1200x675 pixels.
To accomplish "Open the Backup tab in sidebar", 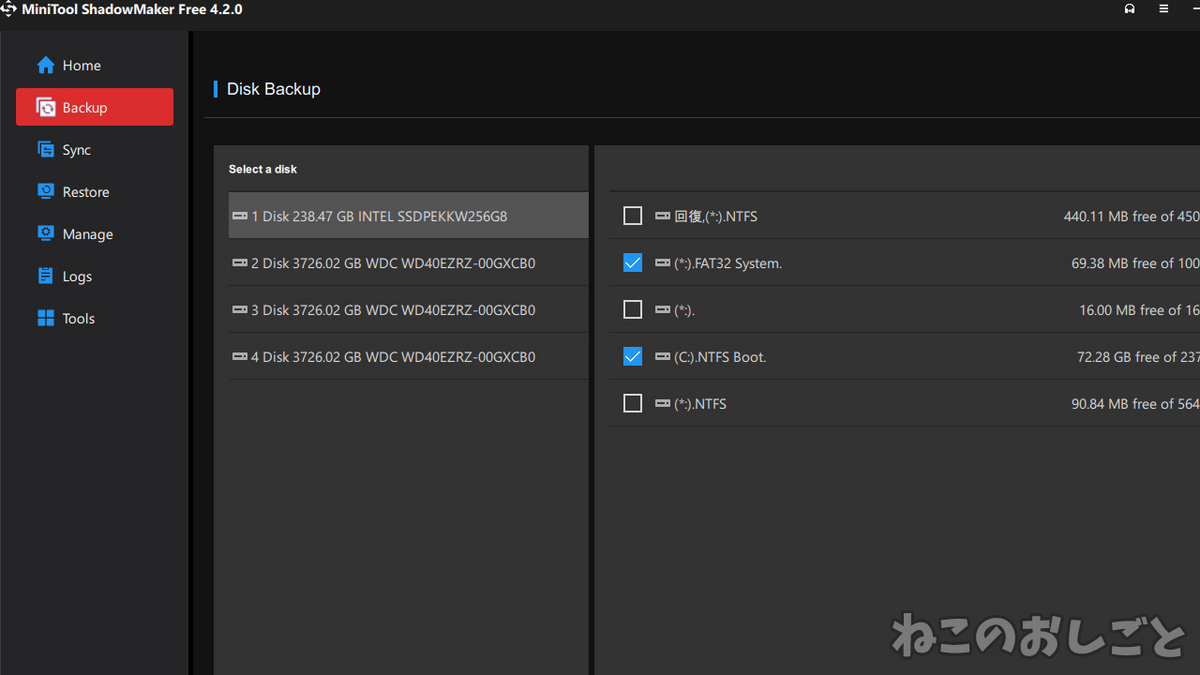I will click(x=94, y=108).
